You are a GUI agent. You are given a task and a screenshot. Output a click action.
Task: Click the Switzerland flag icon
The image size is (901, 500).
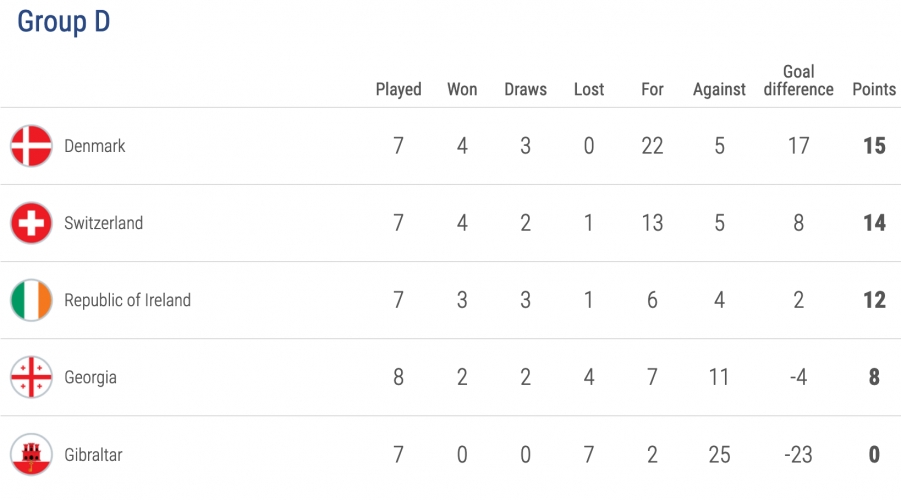(32, 223)
